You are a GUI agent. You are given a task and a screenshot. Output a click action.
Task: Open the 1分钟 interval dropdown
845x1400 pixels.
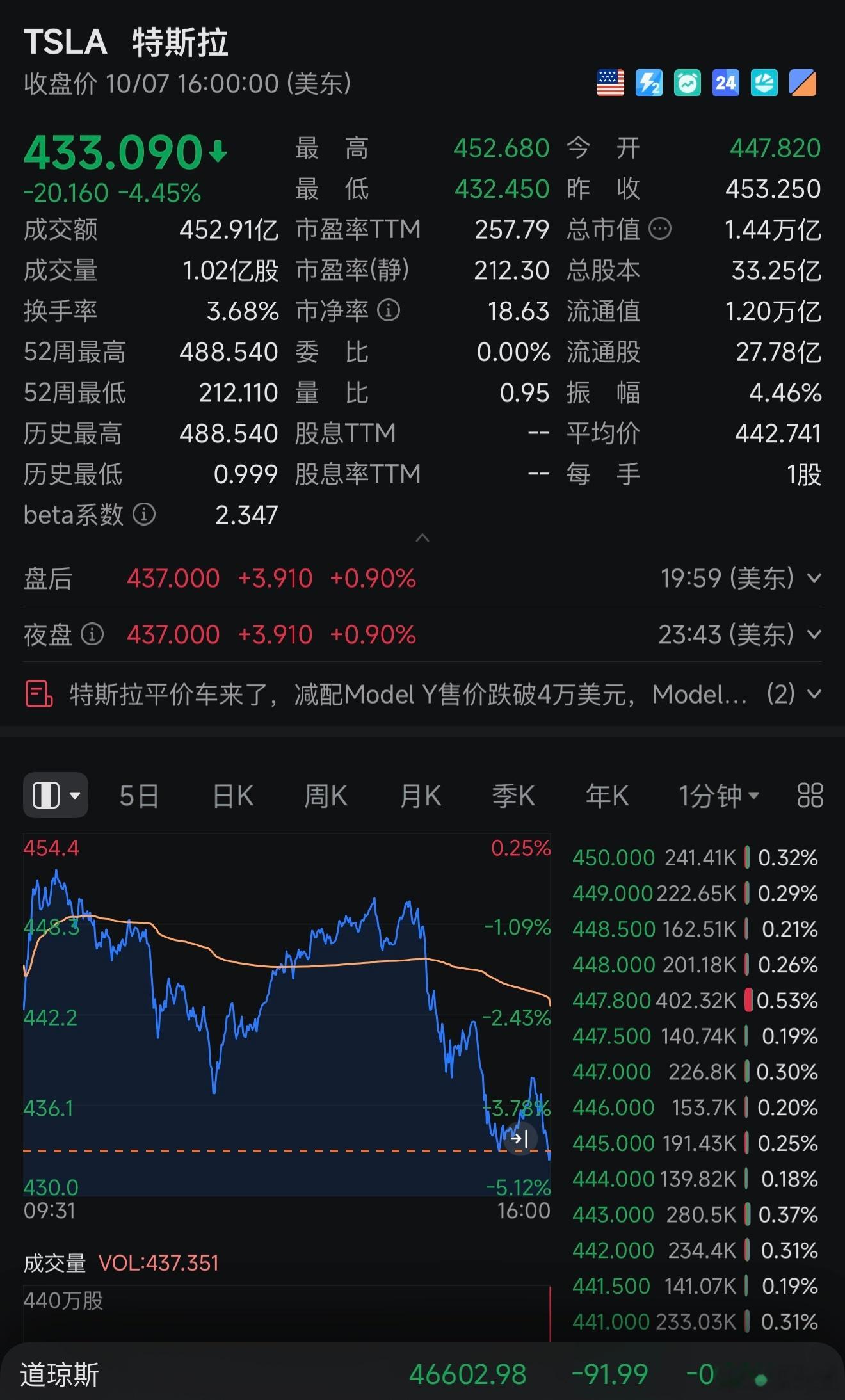tap(719, 796)
